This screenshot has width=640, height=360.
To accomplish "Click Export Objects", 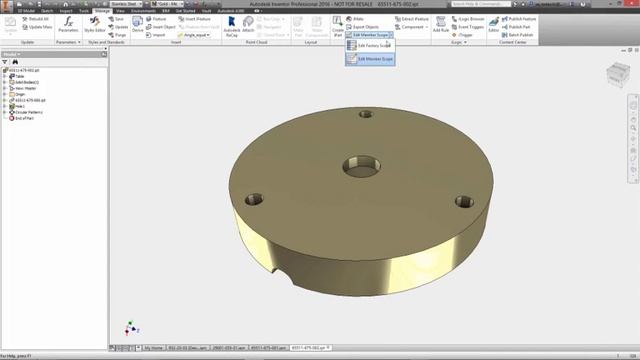I will click(x=362, y=27).
